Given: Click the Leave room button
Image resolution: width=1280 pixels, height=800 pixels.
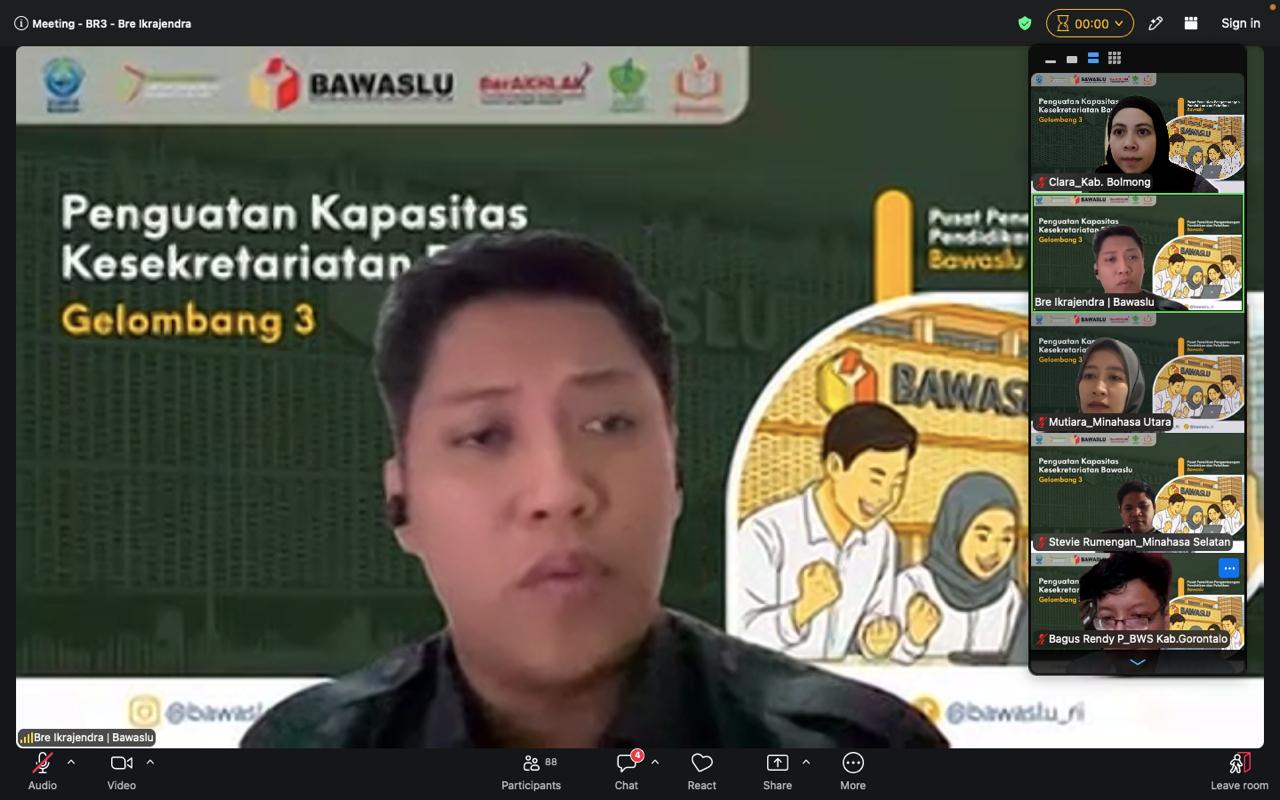Looking at the screenshot, I should pyautogui.click(x=1239, y=770).
